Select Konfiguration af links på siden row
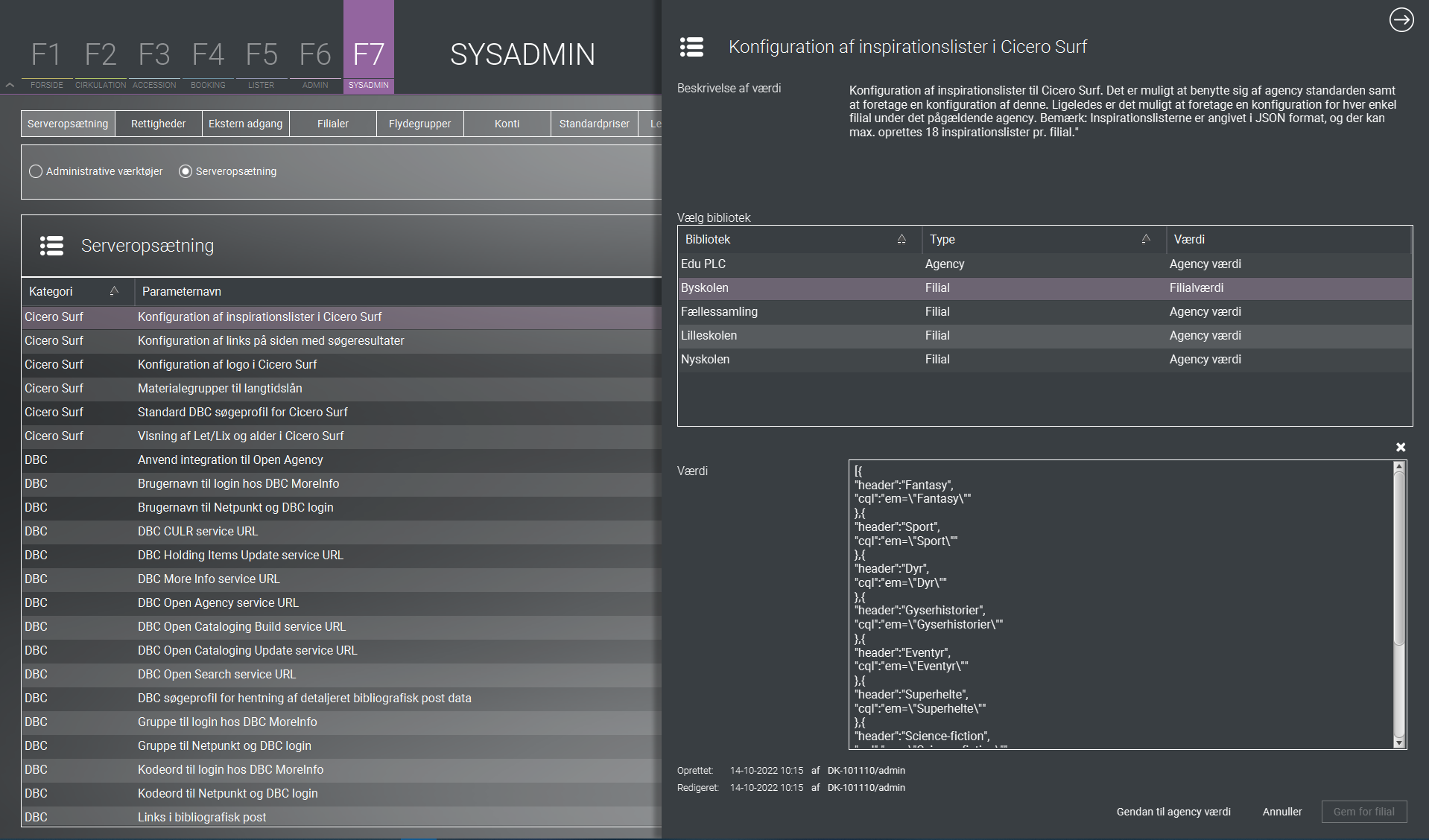The image size is (1429, 840). (342, 341)
